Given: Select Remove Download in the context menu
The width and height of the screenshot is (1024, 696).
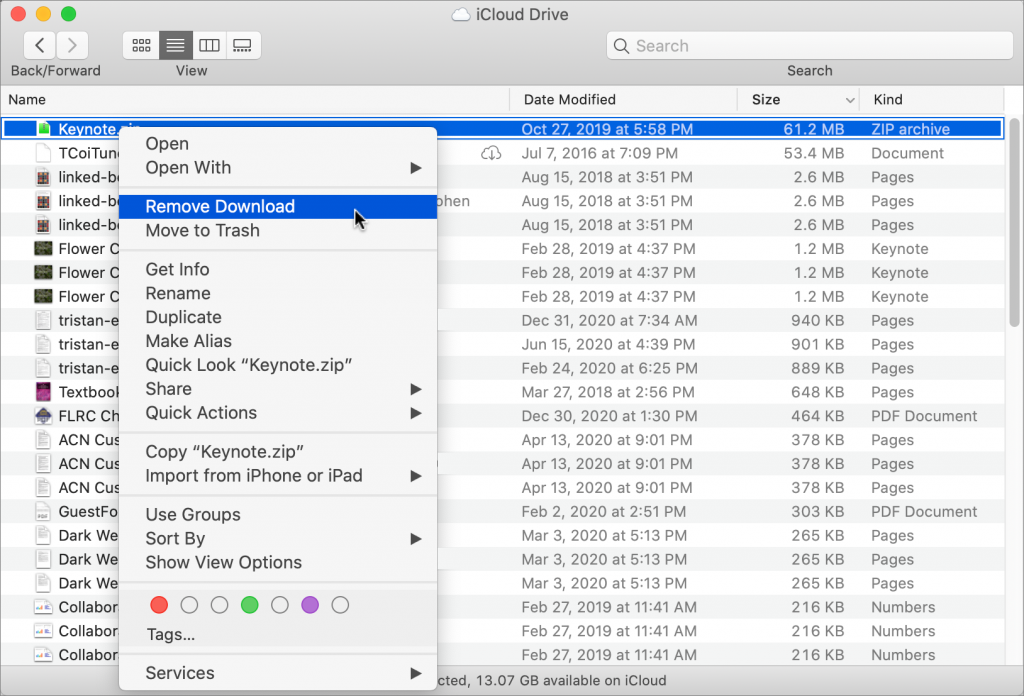Looking at the screenshot, I should coord(278,206).
